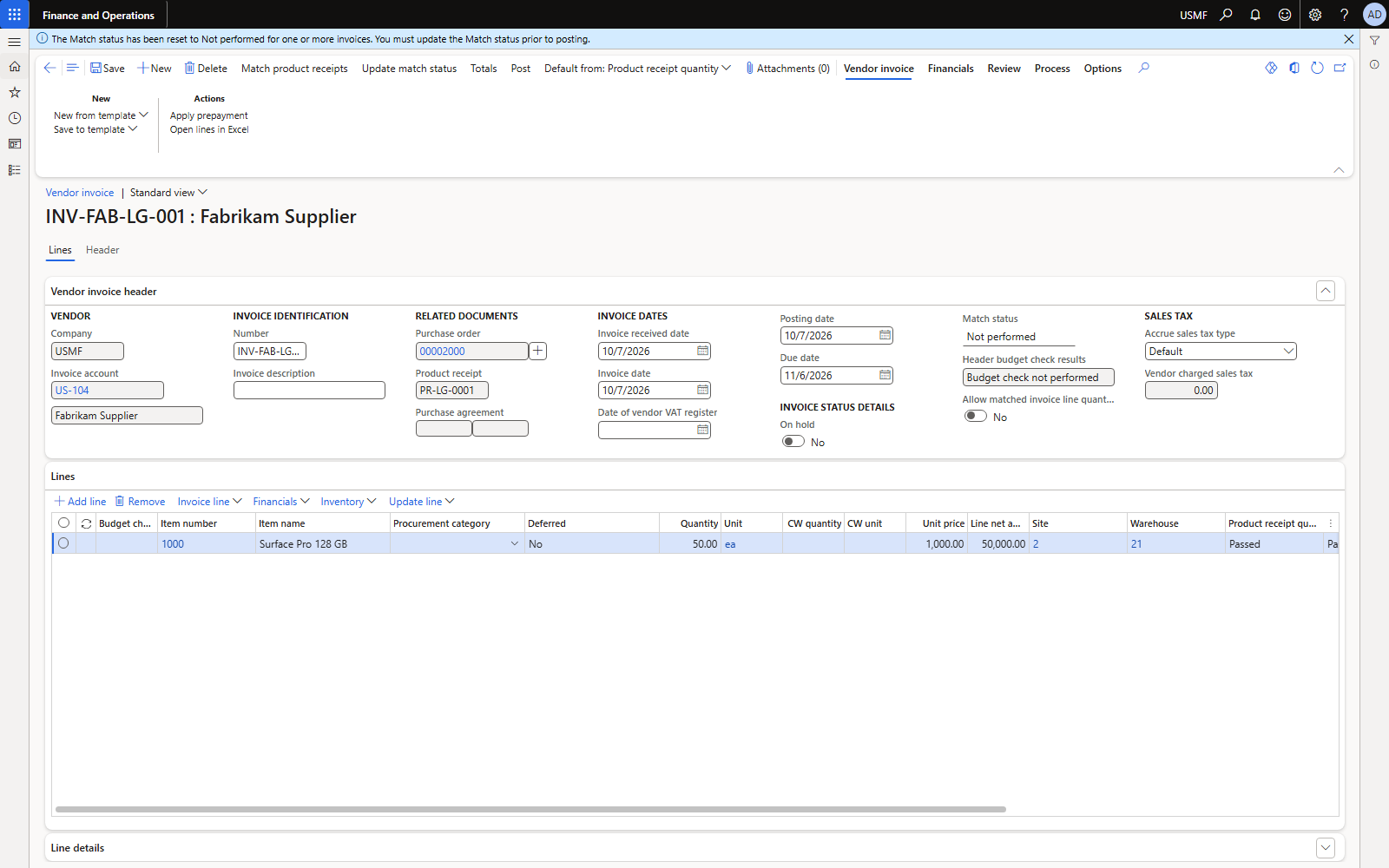This screenshot has height=868, width=1389.
Task: Click the back arrow in action pane
Action: [49, 68]
